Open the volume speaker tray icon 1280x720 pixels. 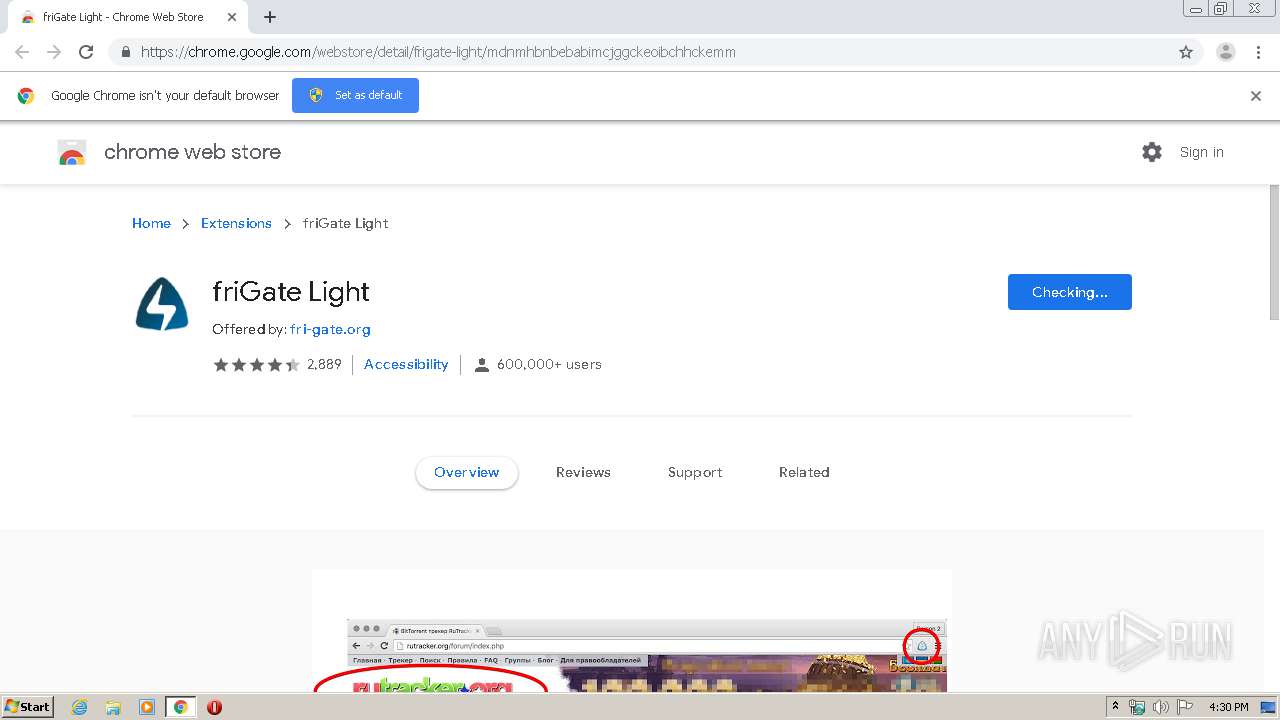1161,707
